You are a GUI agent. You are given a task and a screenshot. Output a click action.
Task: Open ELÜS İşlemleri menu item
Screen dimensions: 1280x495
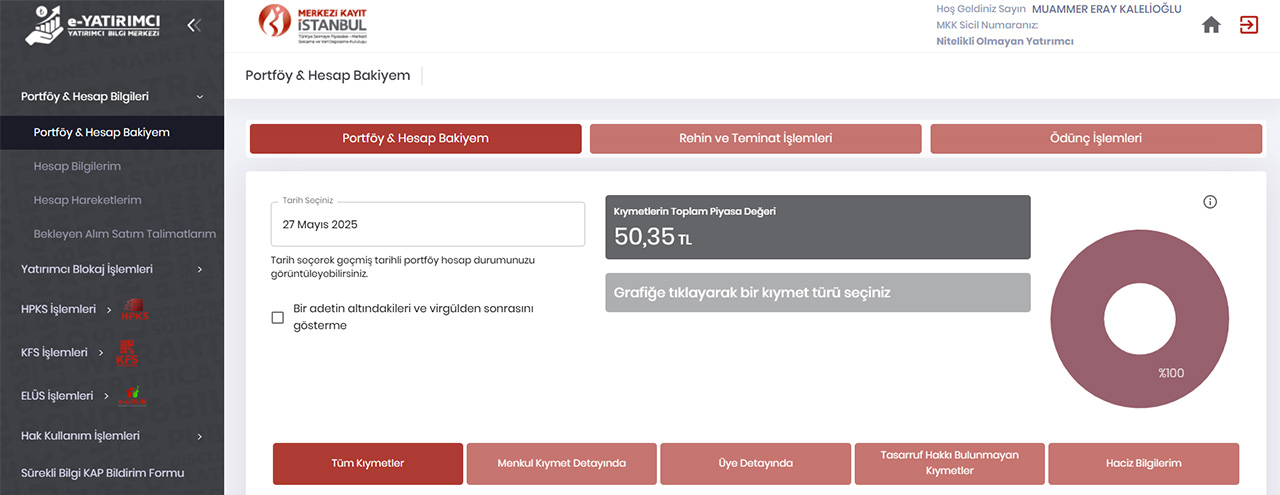click(x=64, y=395)
